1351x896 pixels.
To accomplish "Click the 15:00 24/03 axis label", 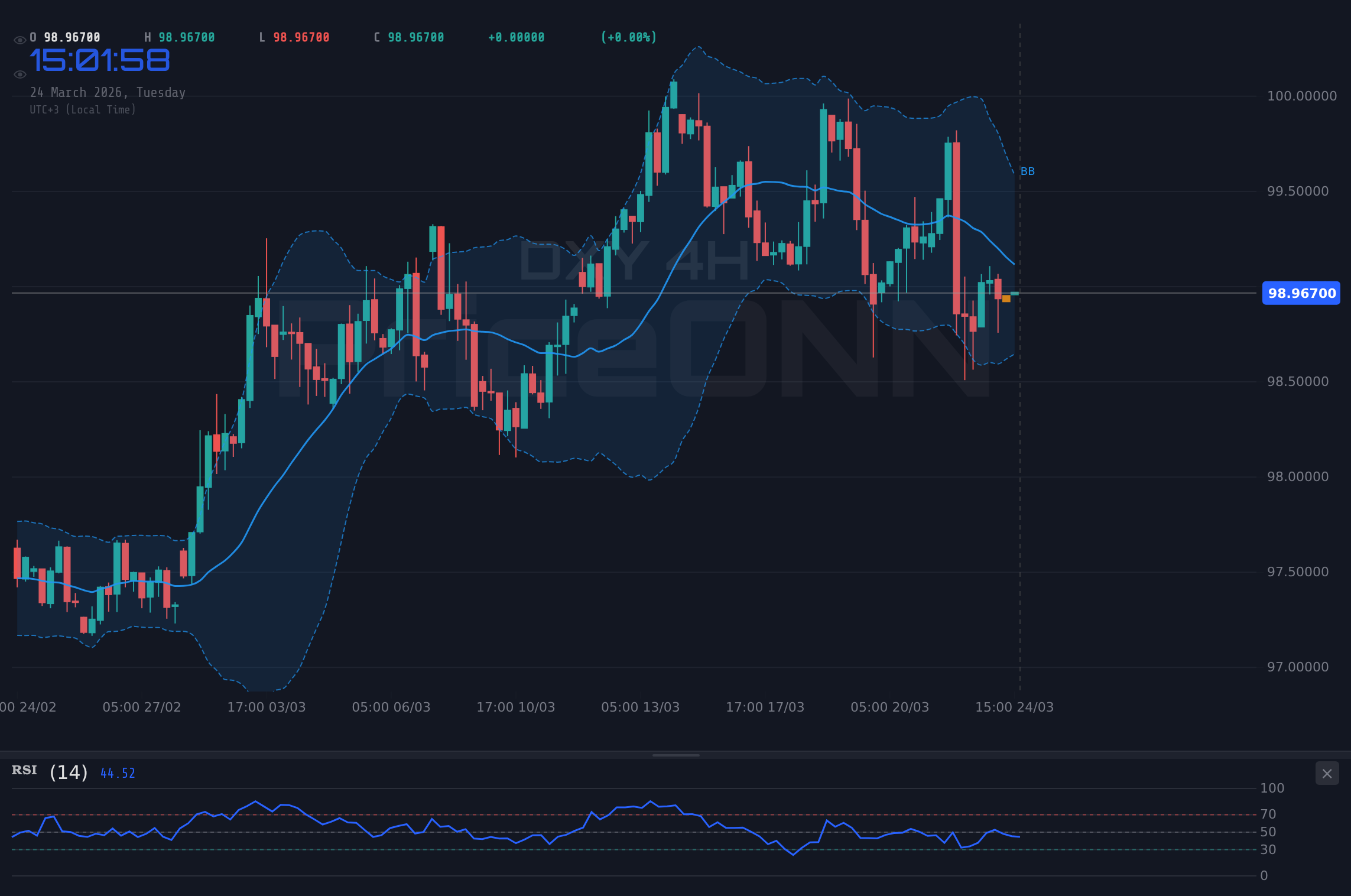I will (1017, 706).
